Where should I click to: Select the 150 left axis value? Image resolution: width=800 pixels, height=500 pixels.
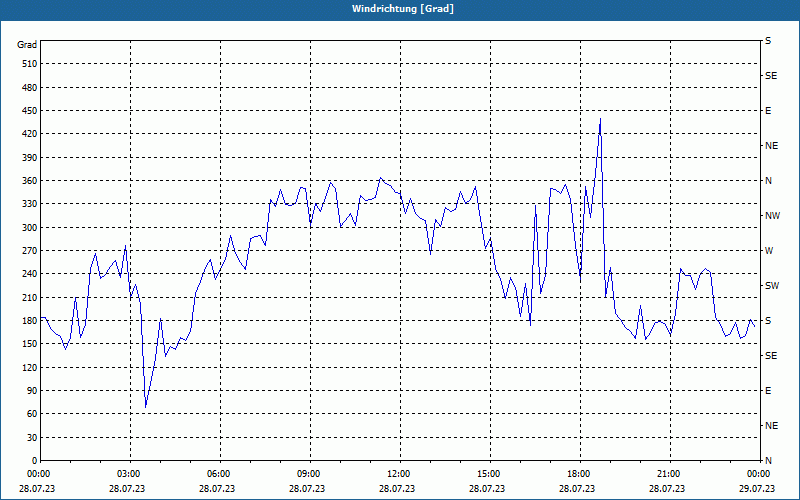click(30, 344)
